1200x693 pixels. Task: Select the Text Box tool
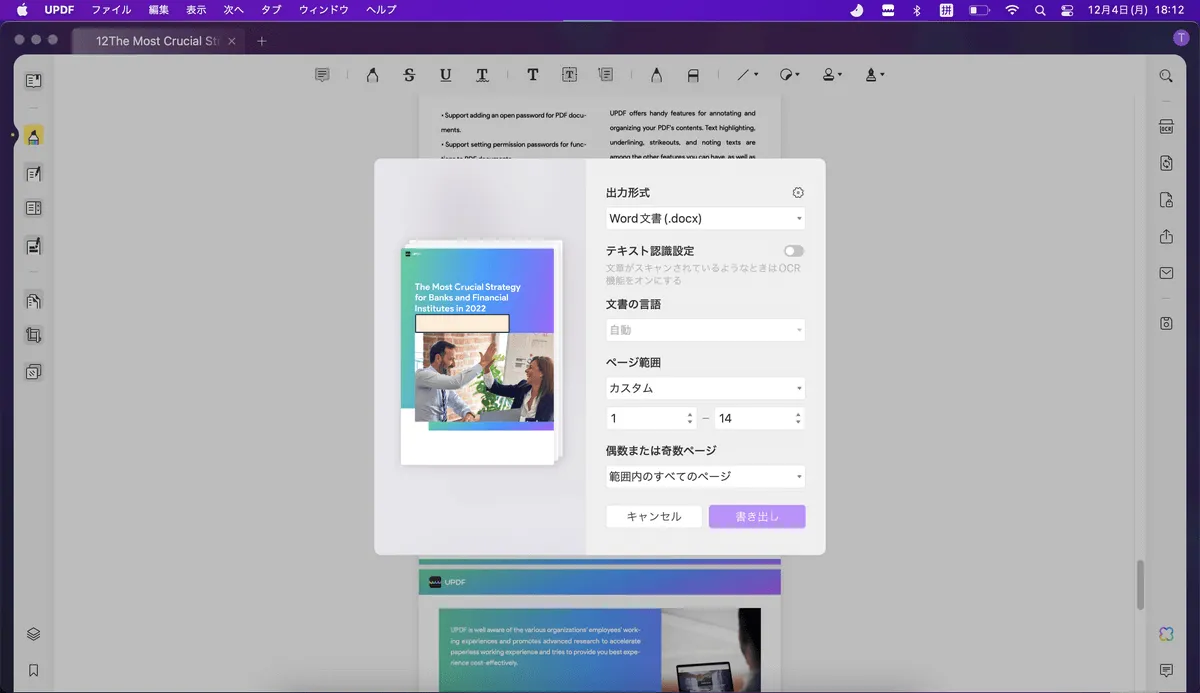pyautogui.click(x=569, y=75)
